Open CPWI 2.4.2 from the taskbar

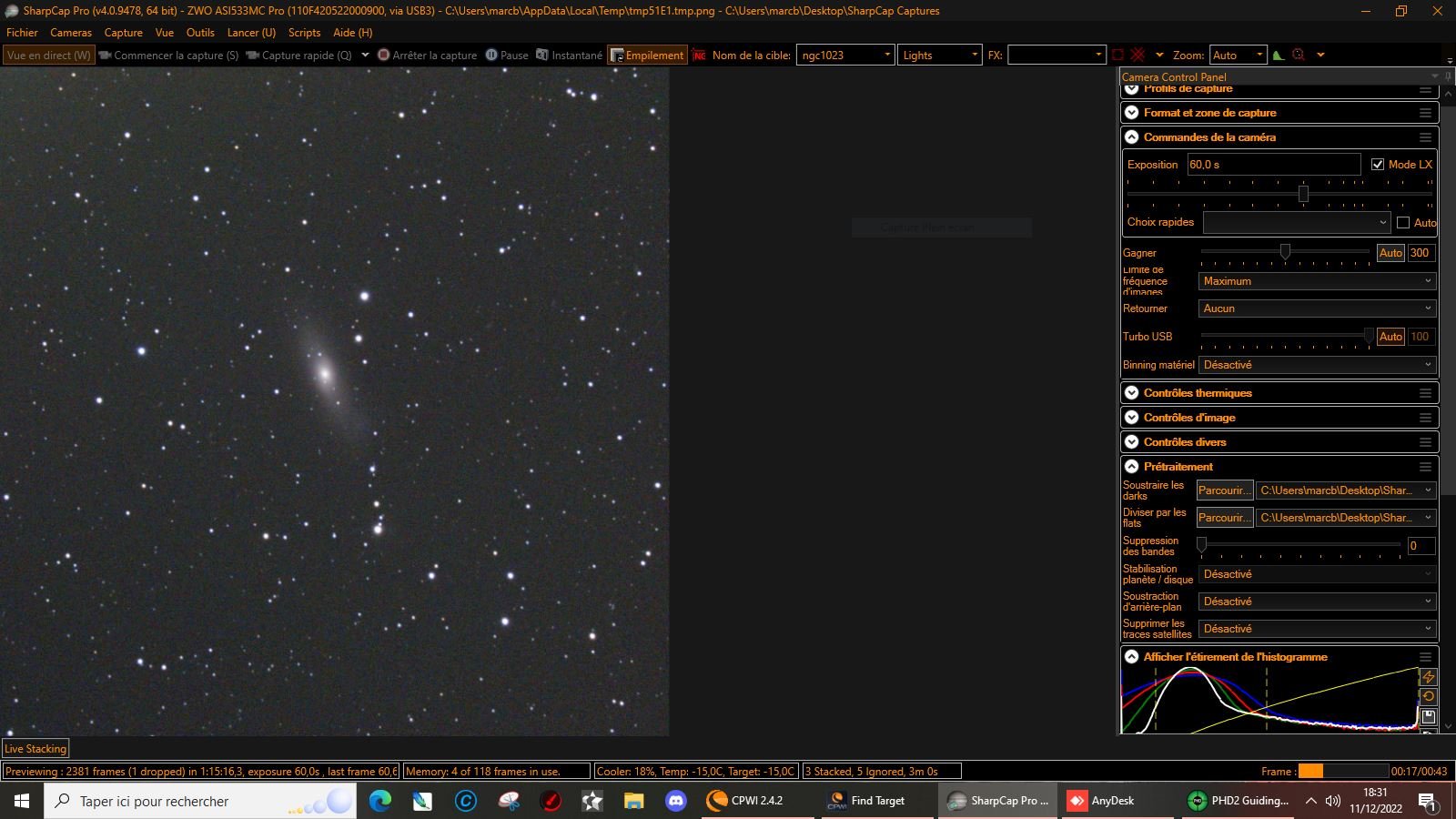coord(757,801)
